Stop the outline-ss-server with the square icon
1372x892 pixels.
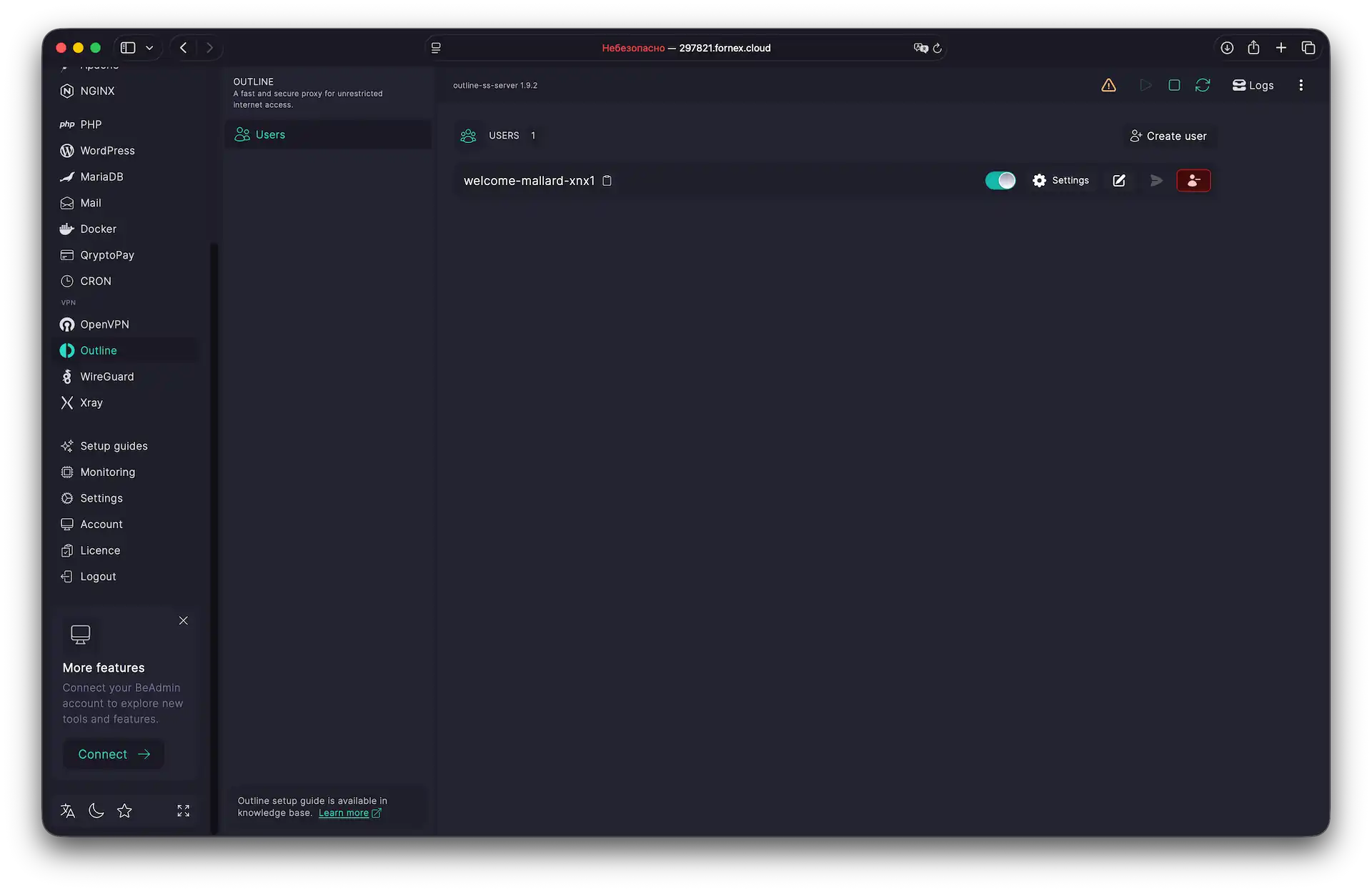click(x=1174, y=85)
